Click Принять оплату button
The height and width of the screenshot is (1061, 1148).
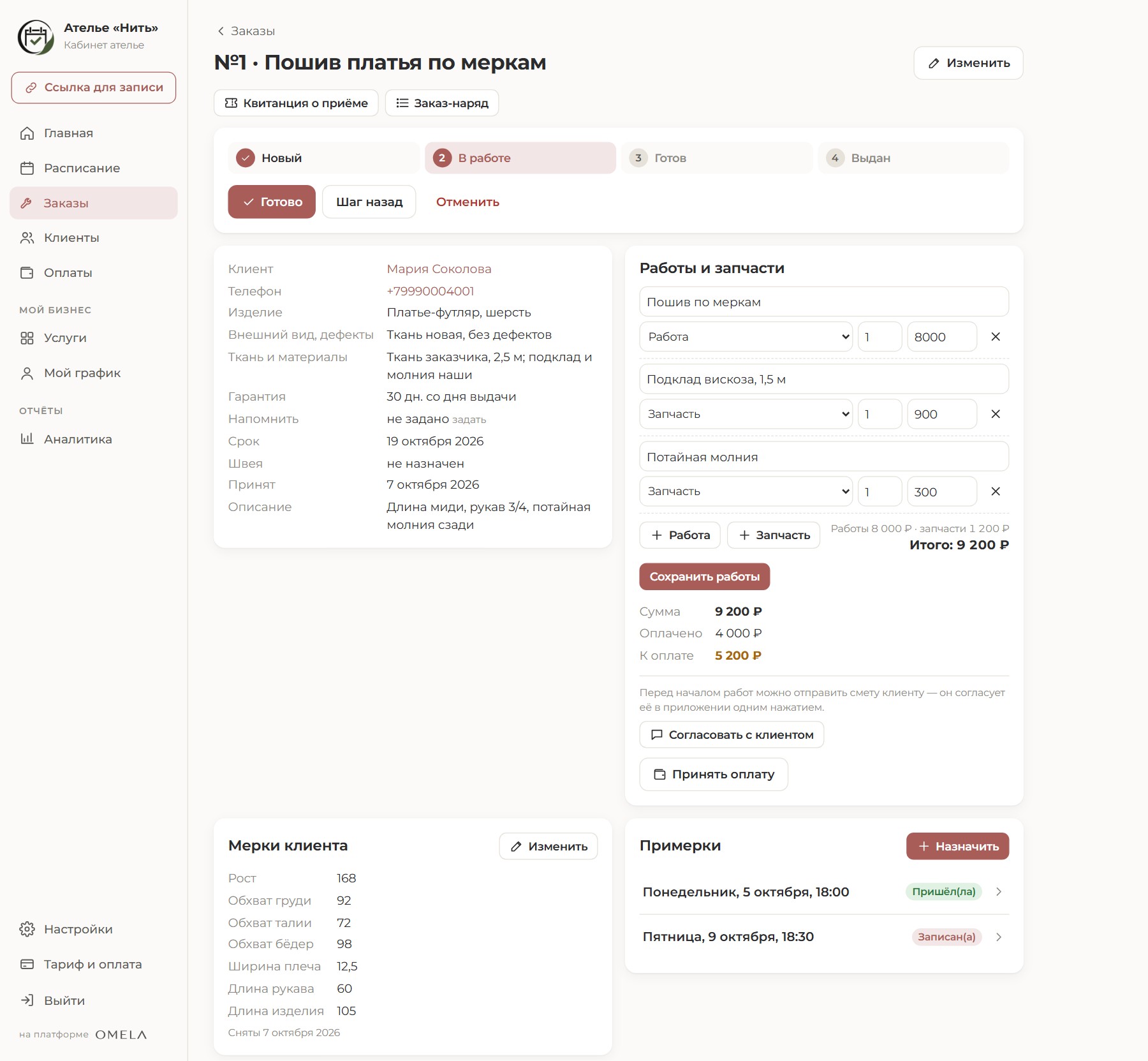pyautogui.click(x=714, y=775)
